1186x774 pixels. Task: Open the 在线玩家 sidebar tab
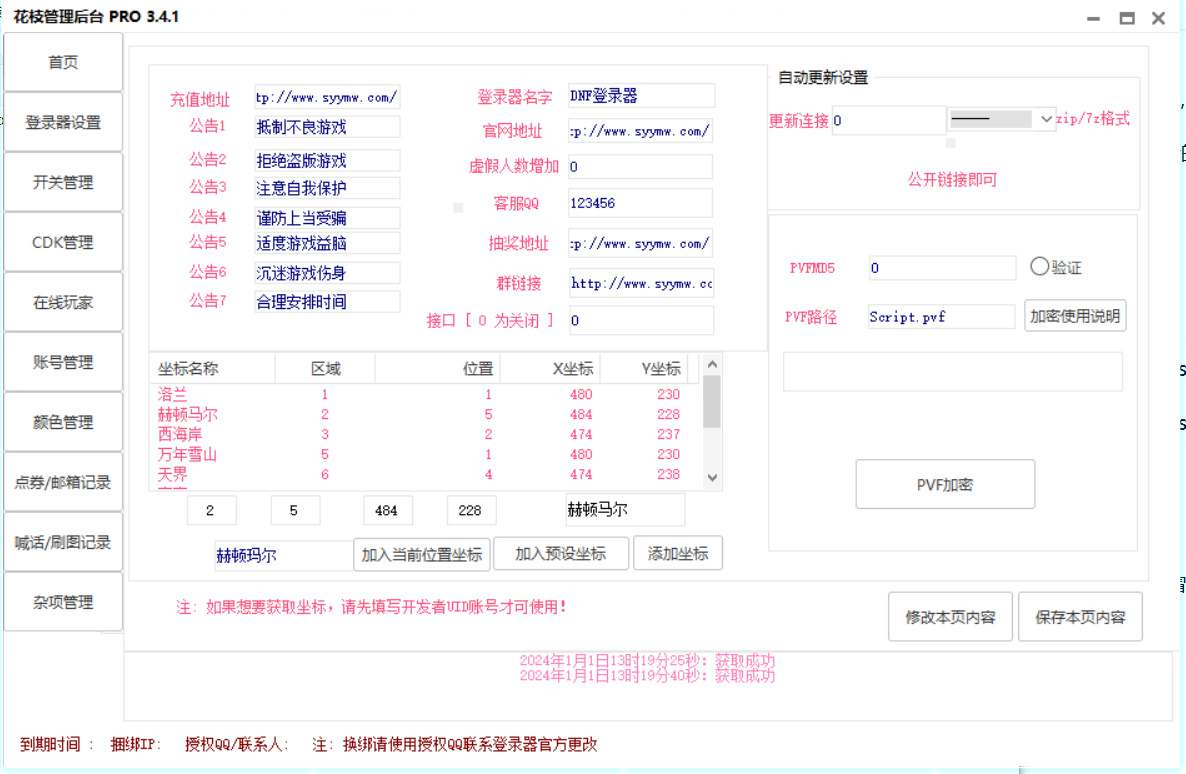point(63,303)
